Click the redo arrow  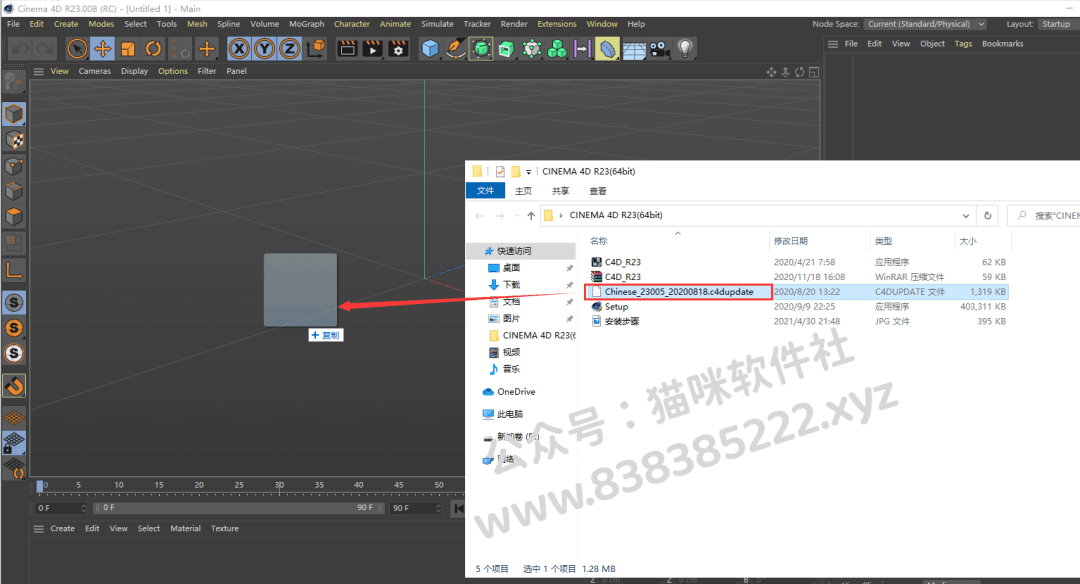[x=45, y=49]
